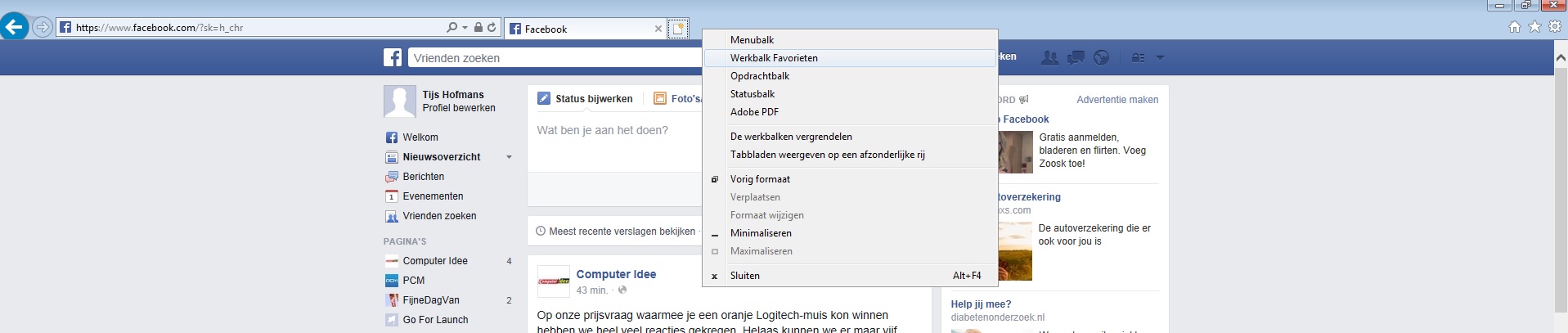Expand the Nieuwsoverzicht sort dropdown arrow
This screenshot has width=1568, height=333.
pos(509,157)
